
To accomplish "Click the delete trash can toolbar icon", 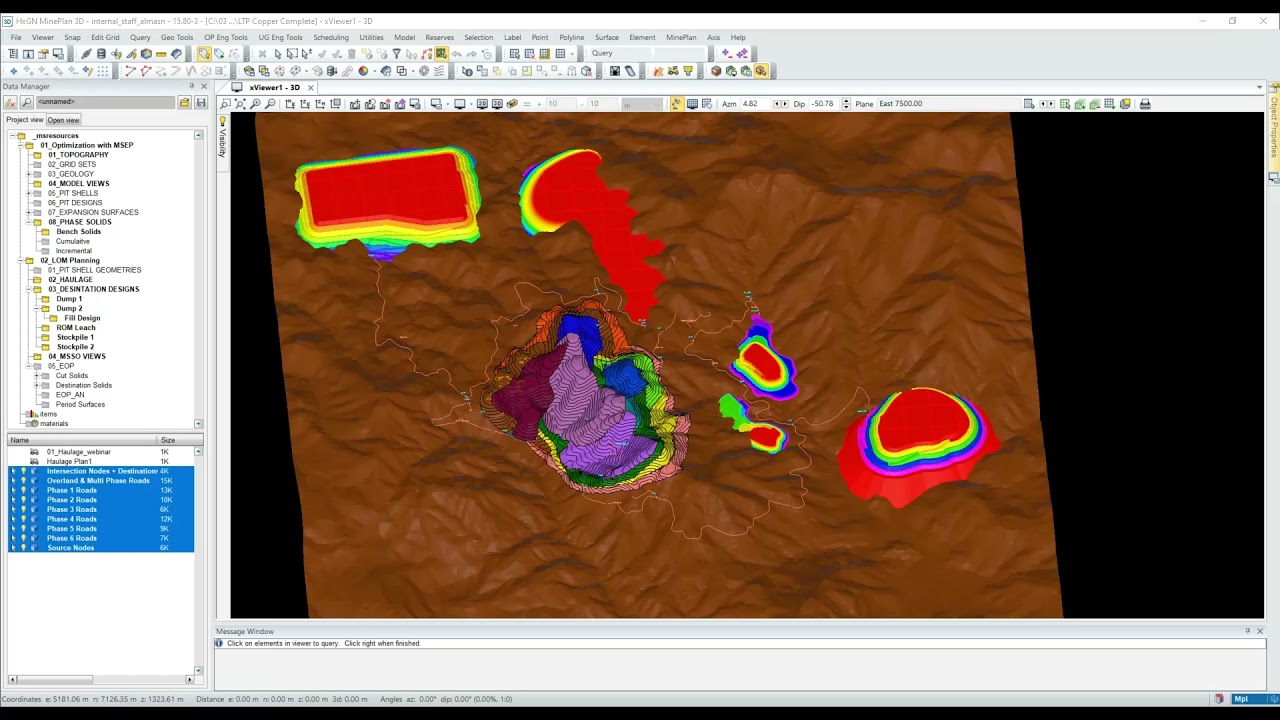I will click(x=351, y=53).
